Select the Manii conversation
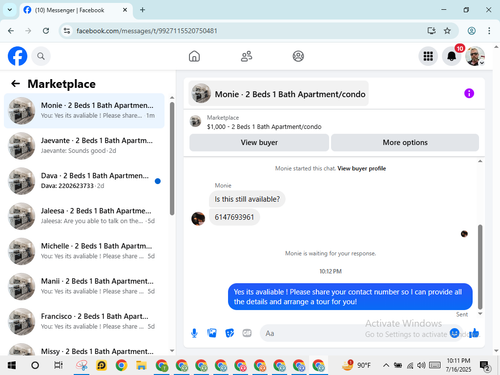This screenshot has width=500, height=375. (84, 286)
